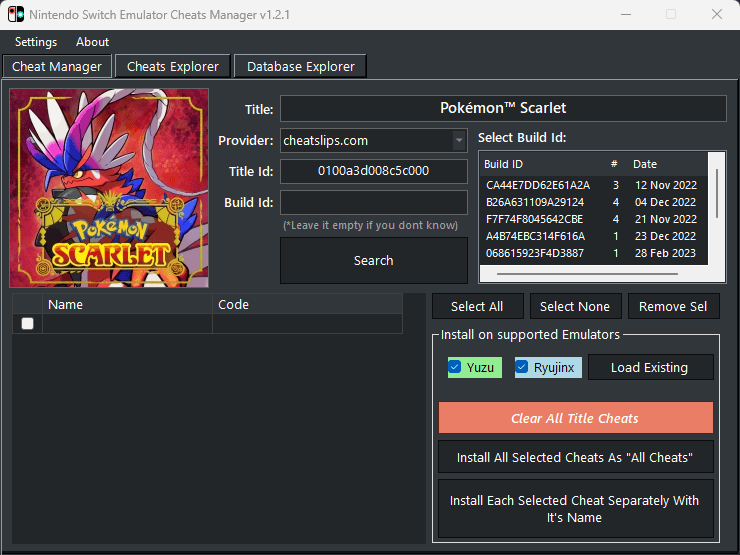Open the Settings menu
The width and height of the screenshot is (740, 555).
[x=36, y=42]
